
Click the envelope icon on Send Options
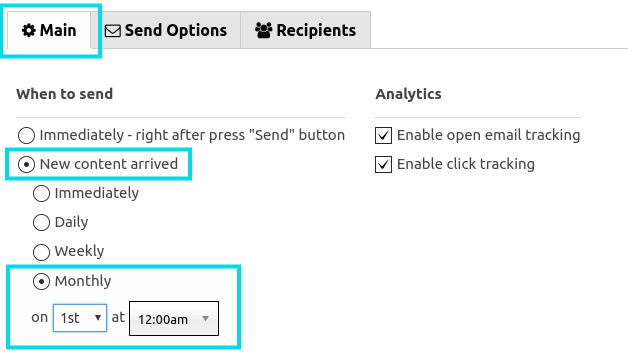click(x=113, y=31)
